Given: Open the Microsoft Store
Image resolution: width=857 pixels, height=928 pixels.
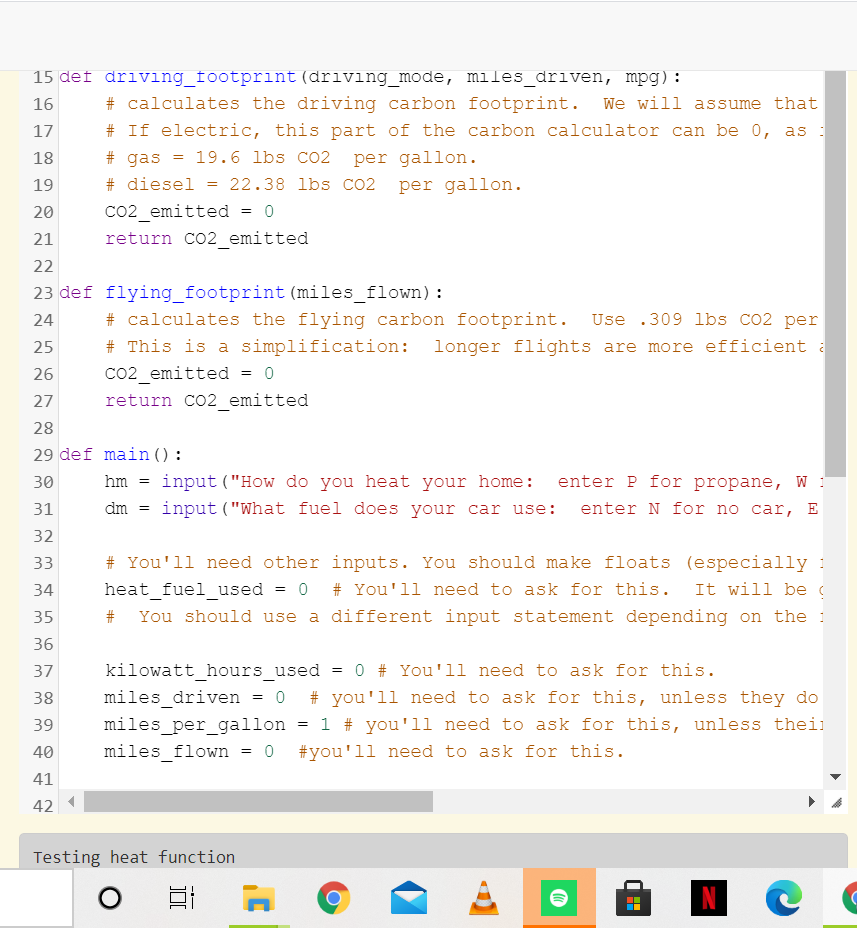Looking at the screenshot, I should point(633,898).
